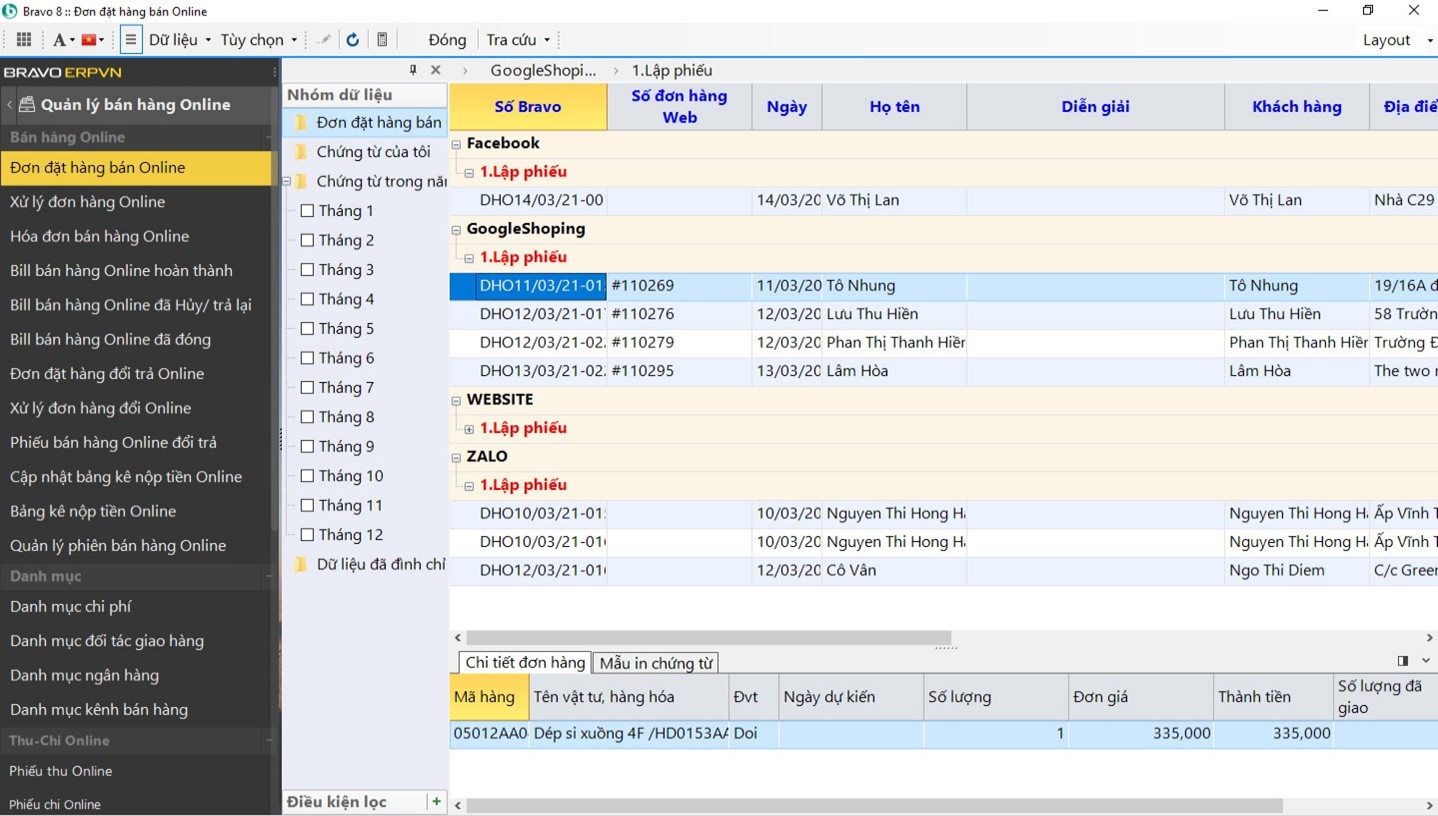Collapse the Thu-Chi Online sidebar section
The width and height of the screenshot is (1438, 816).
(x=268, y=741)
